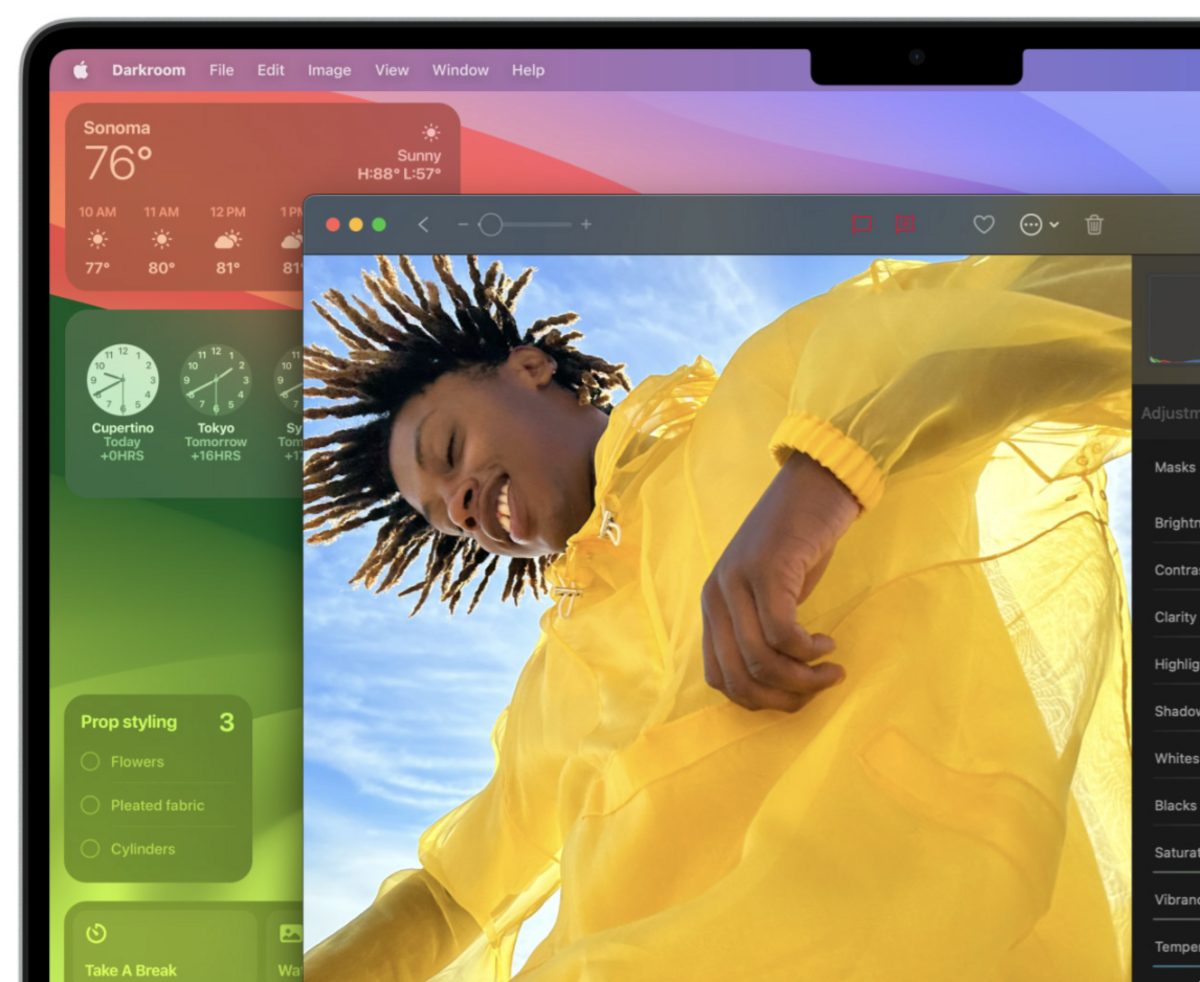Image resolution: width=1200 pixels, height=982 pixels.
Task: Select the photo of the person in yellow
Action: 717,618
